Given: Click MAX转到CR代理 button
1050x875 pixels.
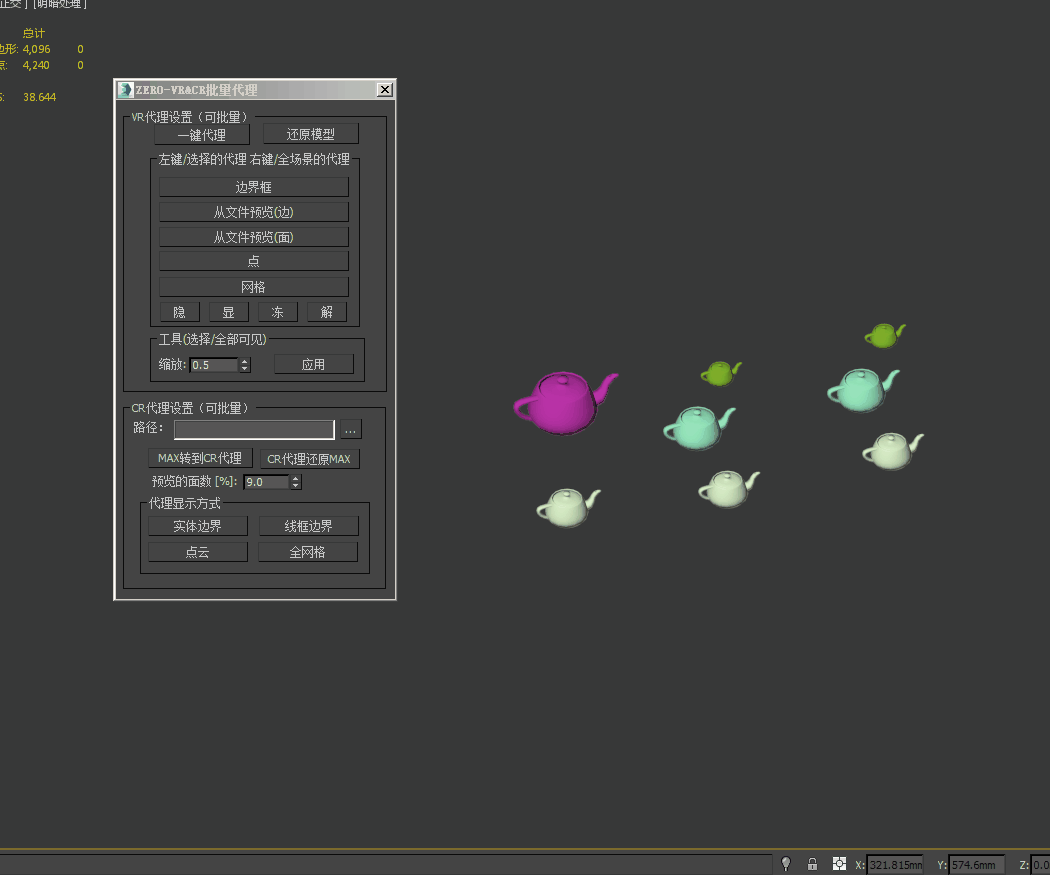Looking at the screenshot, I should click(200, 458).
